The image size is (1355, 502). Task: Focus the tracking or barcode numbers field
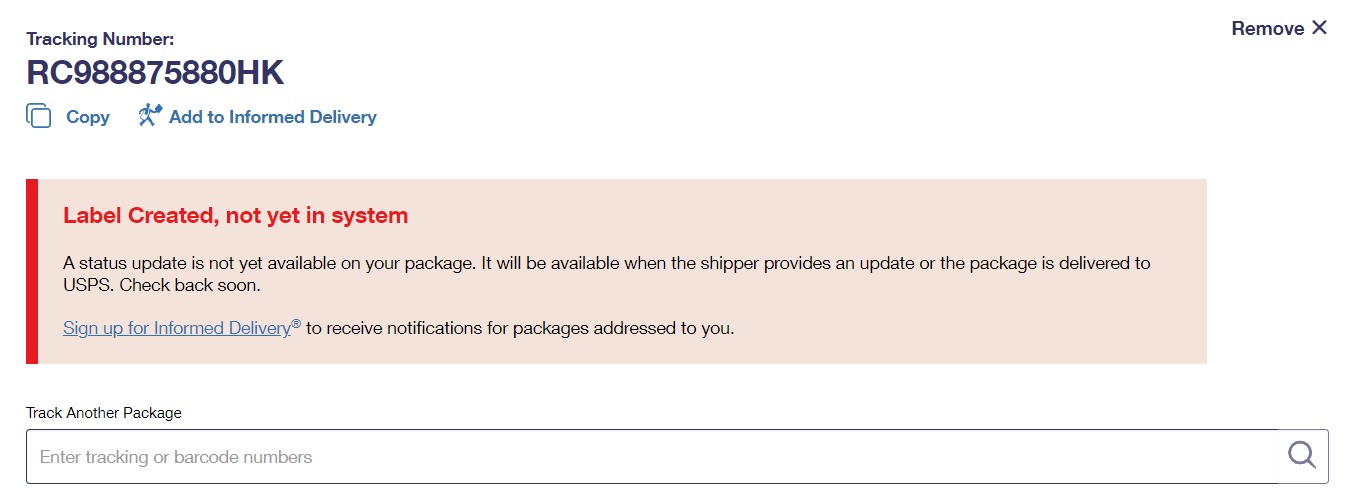click(x=652, y=457)
